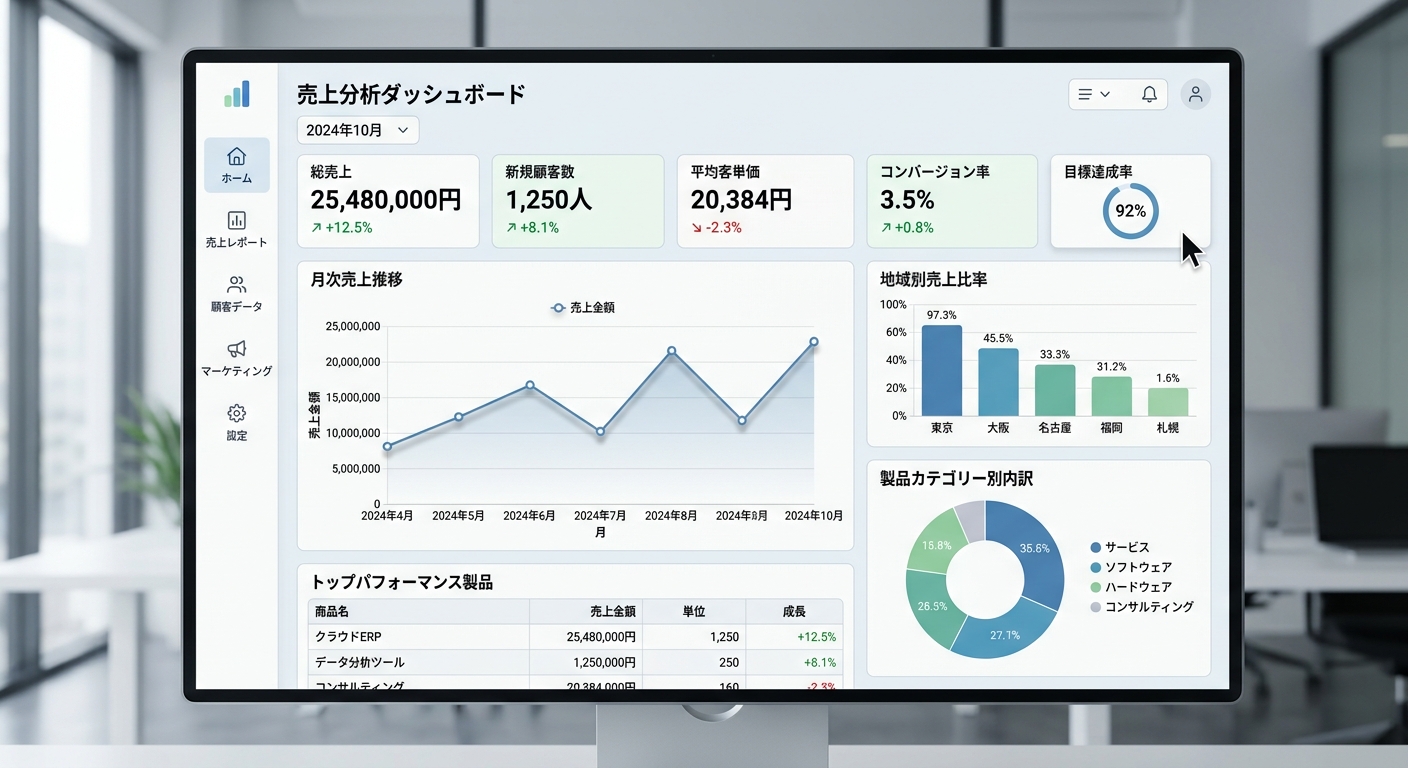This screenshot has width=1408, height=768.
Task: Select the home icon in the sidebar
Action: click(x=236, y=157)
